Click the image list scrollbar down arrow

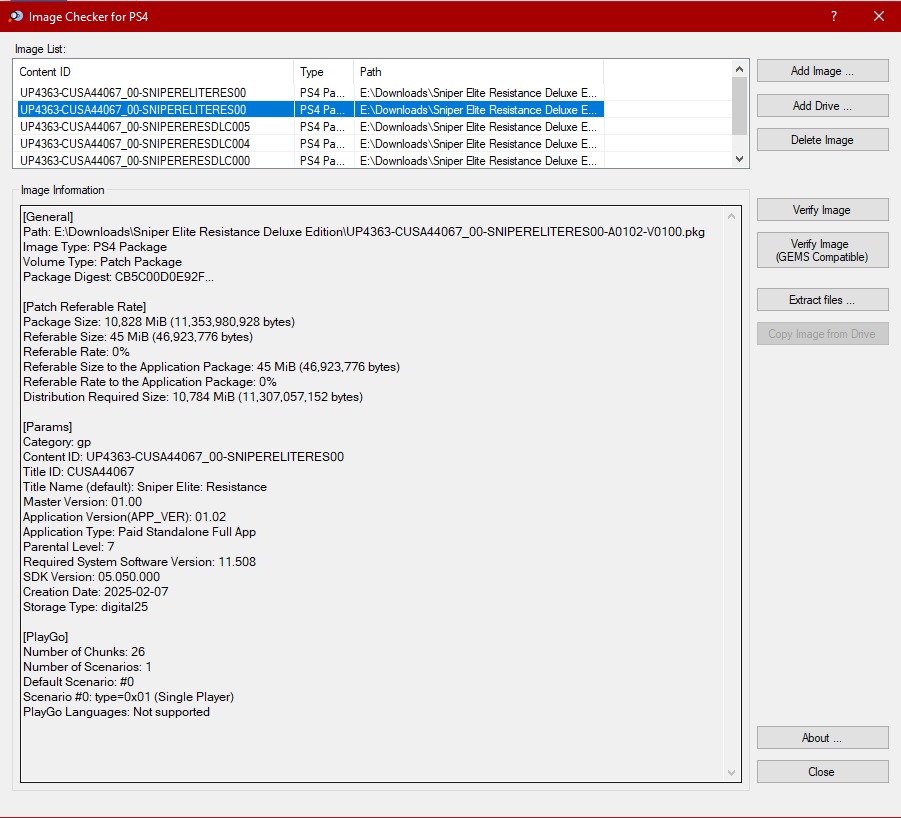click(740, 159)
